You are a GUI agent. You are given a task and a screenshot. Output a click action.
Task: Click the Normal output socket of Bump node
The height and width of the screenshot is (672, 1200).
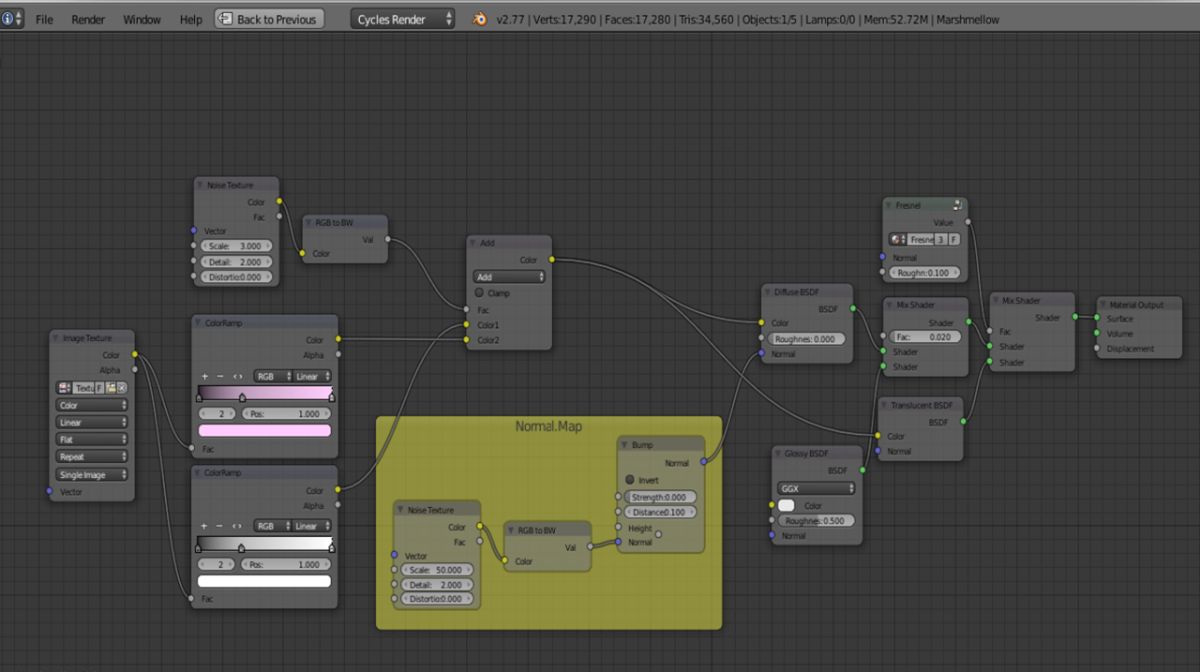[x=704, y=462]
